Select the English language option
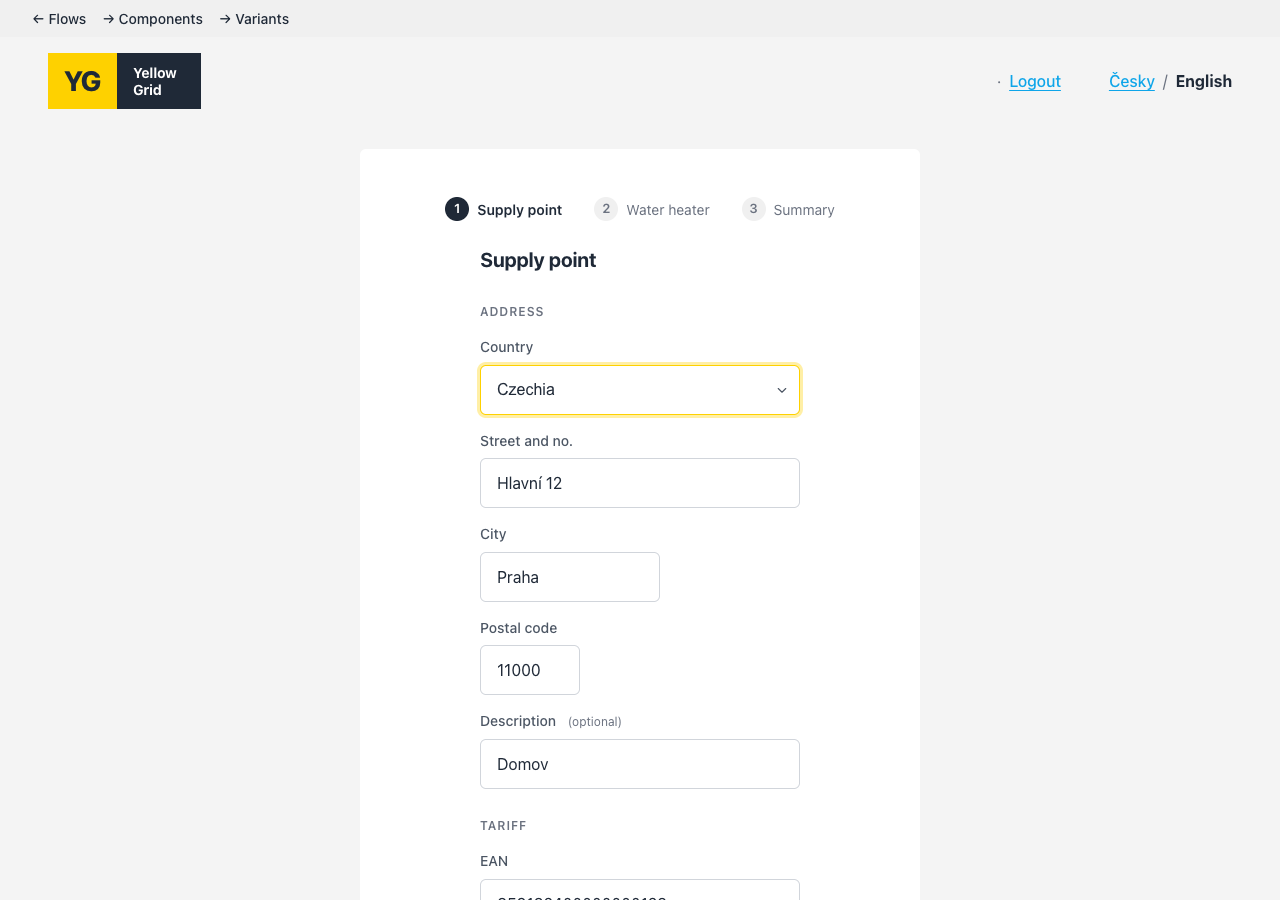Viewport: 1280px width, 900px height. pos(1204,81)
